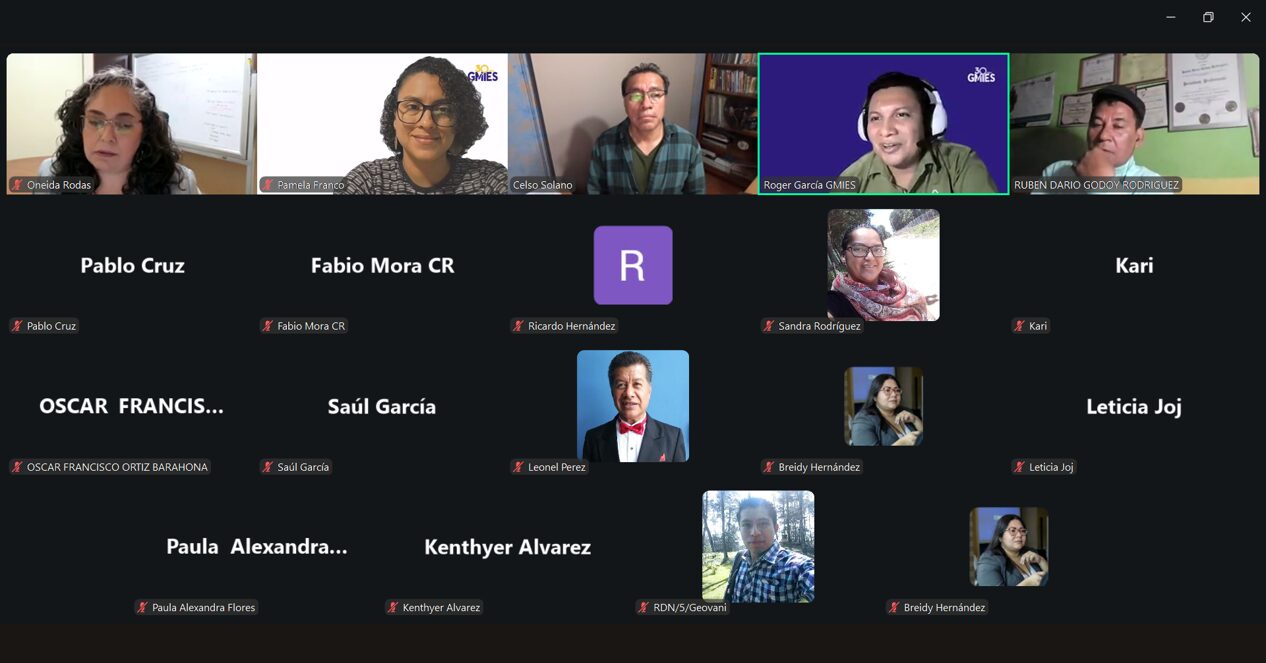Select Roger García GMIES active speaker video
Screen dimensions: 1266x663
point(884,124)
